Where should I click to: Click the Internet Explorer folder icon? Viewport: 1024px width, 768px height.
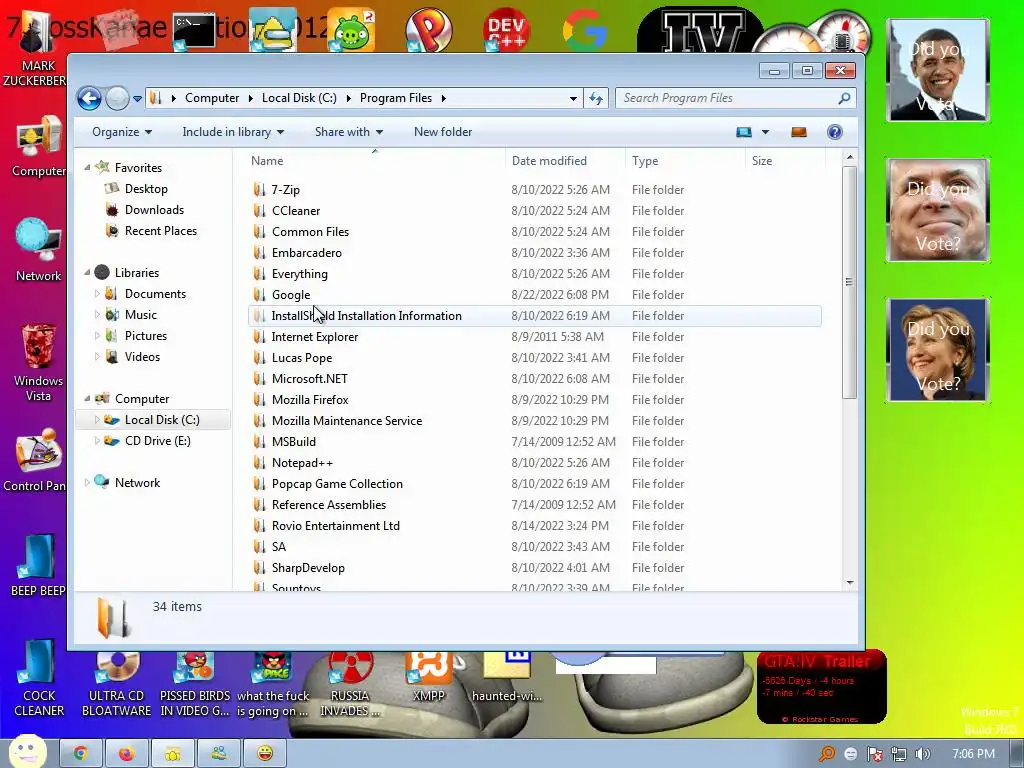259,337
